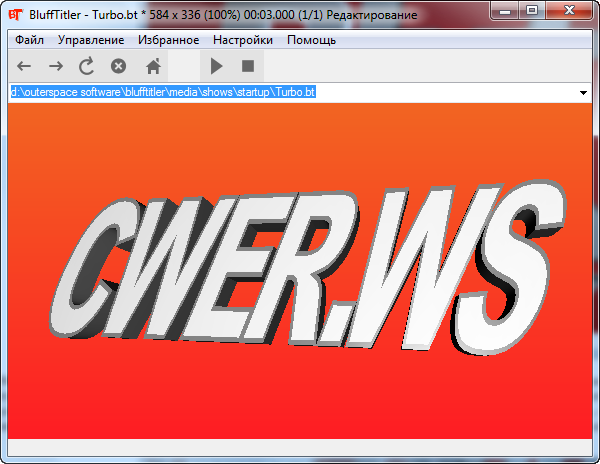Image resolution: width=600 pixels, height=464 pixels.
Task: Click the Back arrow in the toolbar
Action: click(24, 66)
